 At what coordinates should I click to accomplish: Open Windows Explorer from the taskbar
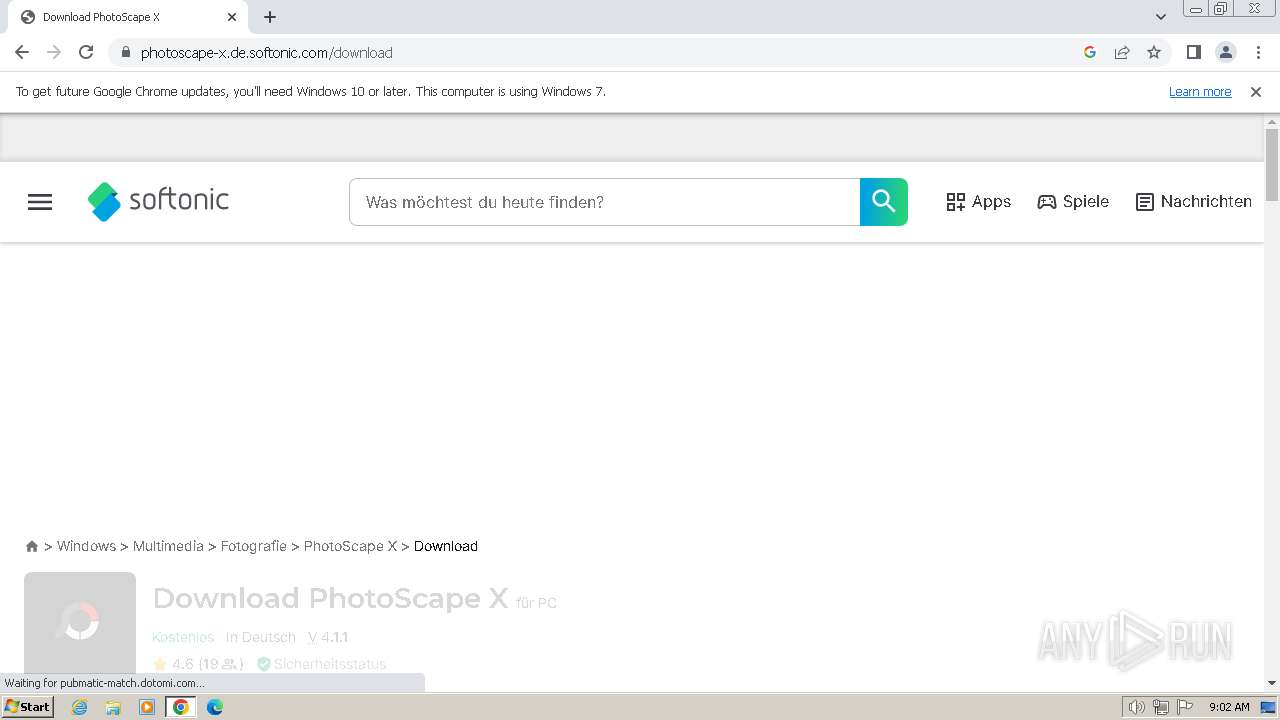pyautogui.click(x=113, y=707)
